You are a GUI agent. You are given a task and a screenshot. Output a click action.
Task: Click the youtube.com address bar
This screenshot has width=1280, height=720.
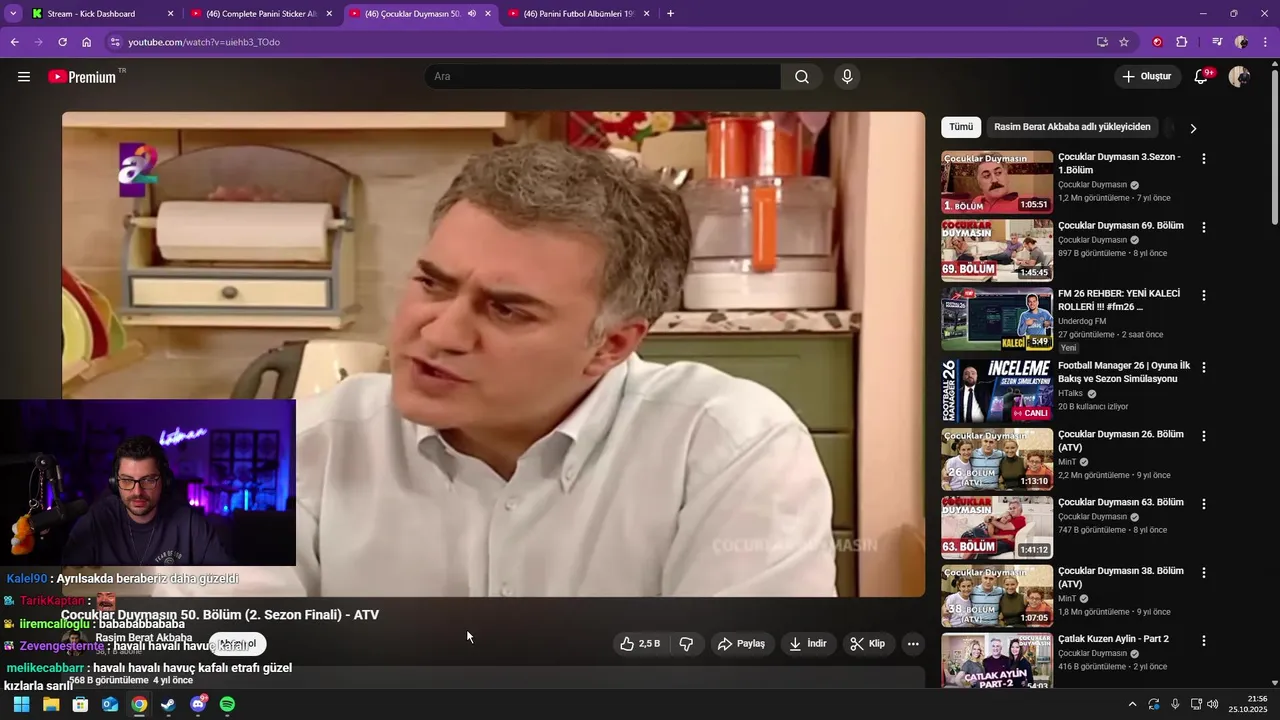tap(600, 42)
